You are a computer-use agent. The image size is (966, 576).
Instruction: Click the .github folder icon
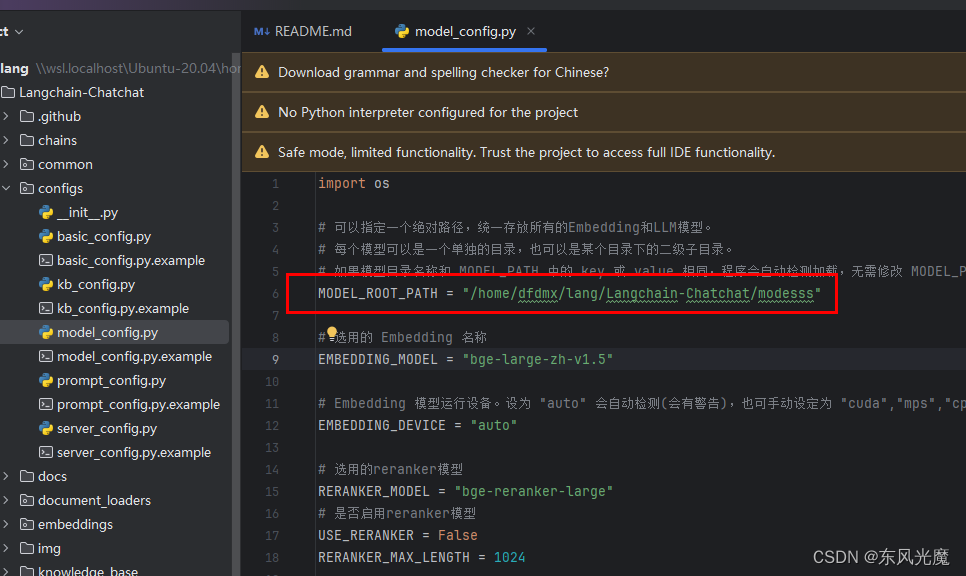click(x=27, y=116)
